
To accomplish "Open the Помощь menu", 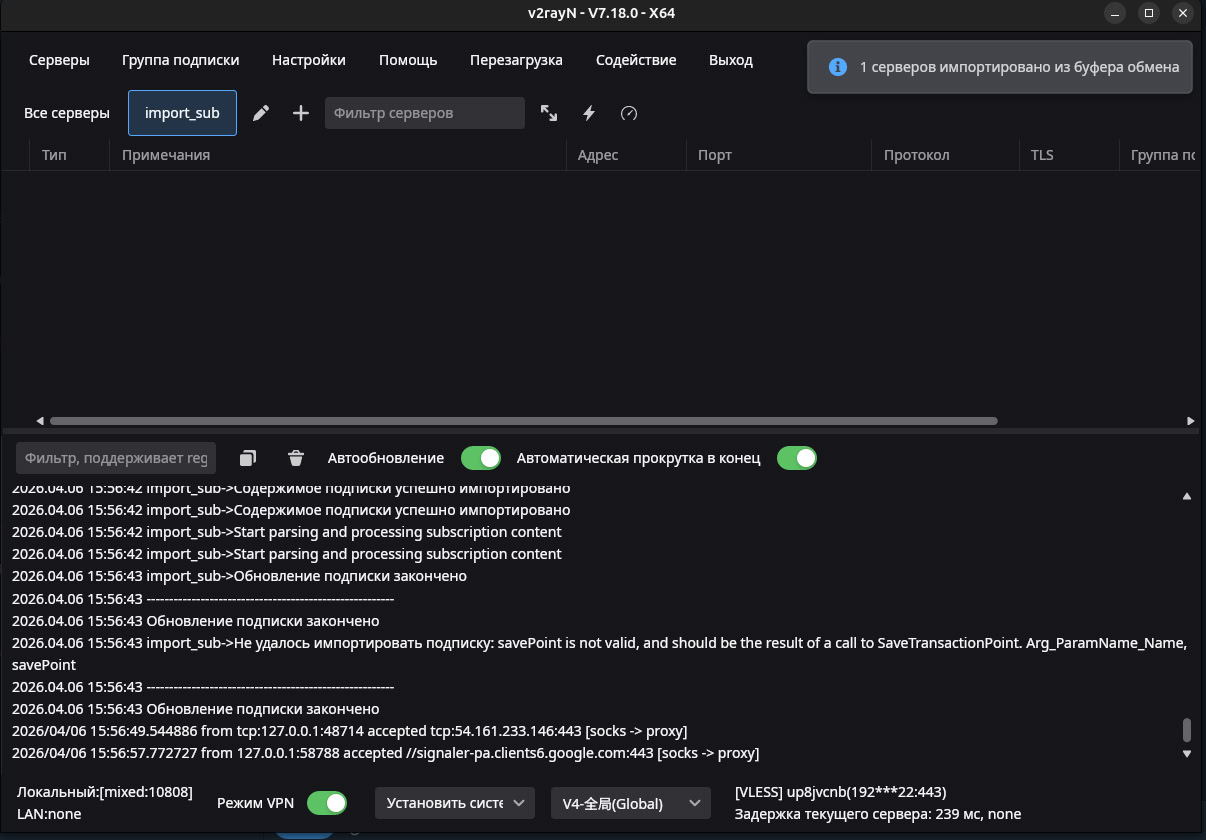I will click(408, 60).
